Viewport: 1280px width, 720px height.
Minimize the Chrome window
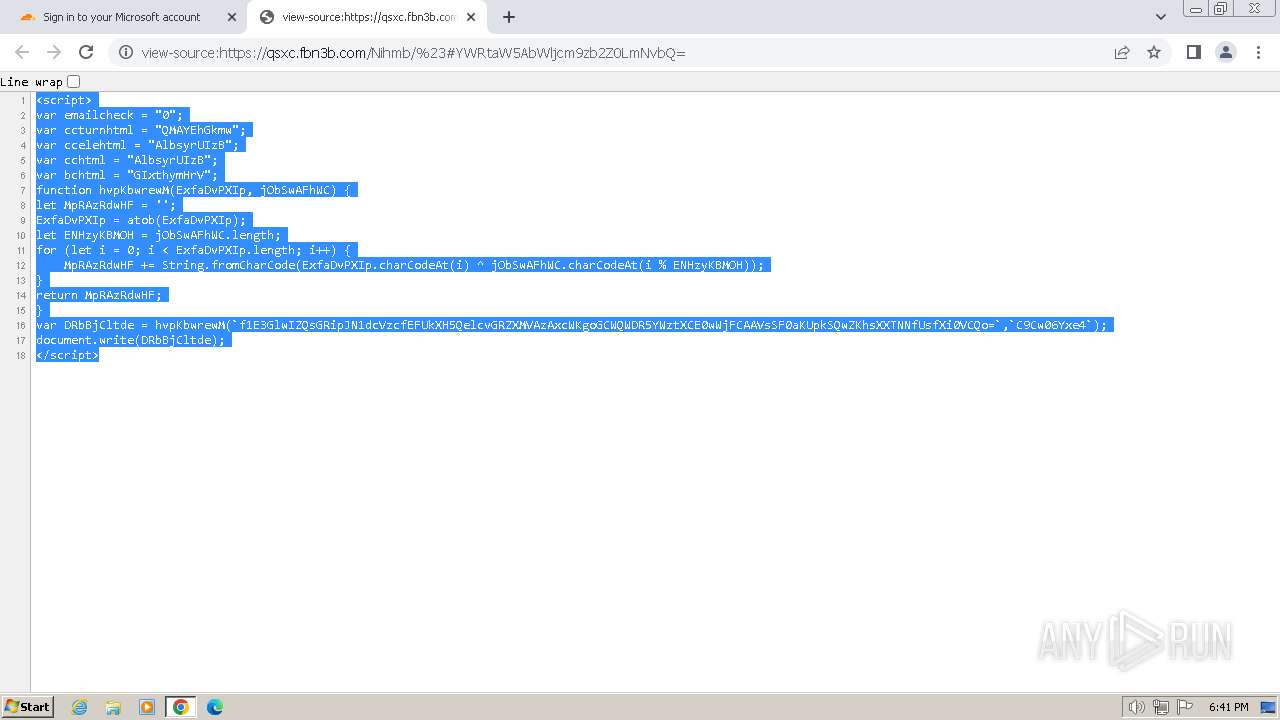pos(1195,9)
